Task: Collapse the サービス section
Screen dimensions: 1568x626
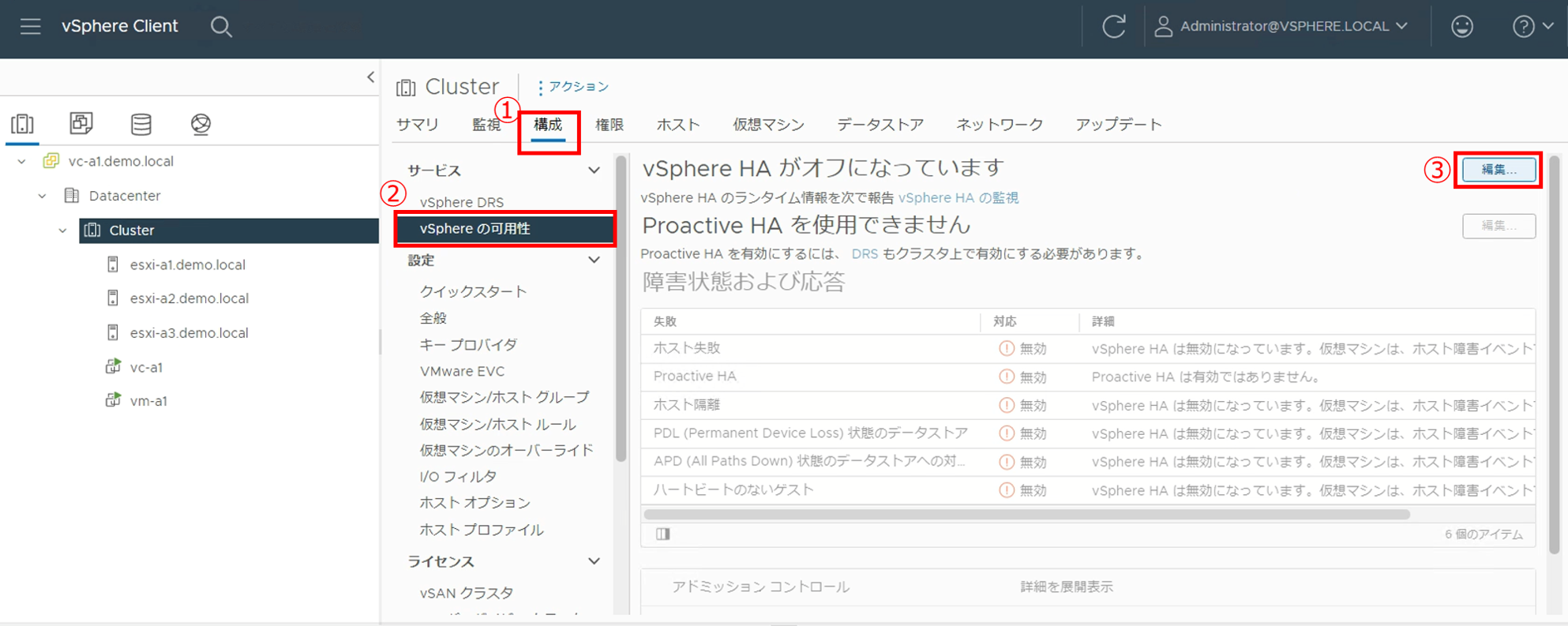Action: click(594, 171)
